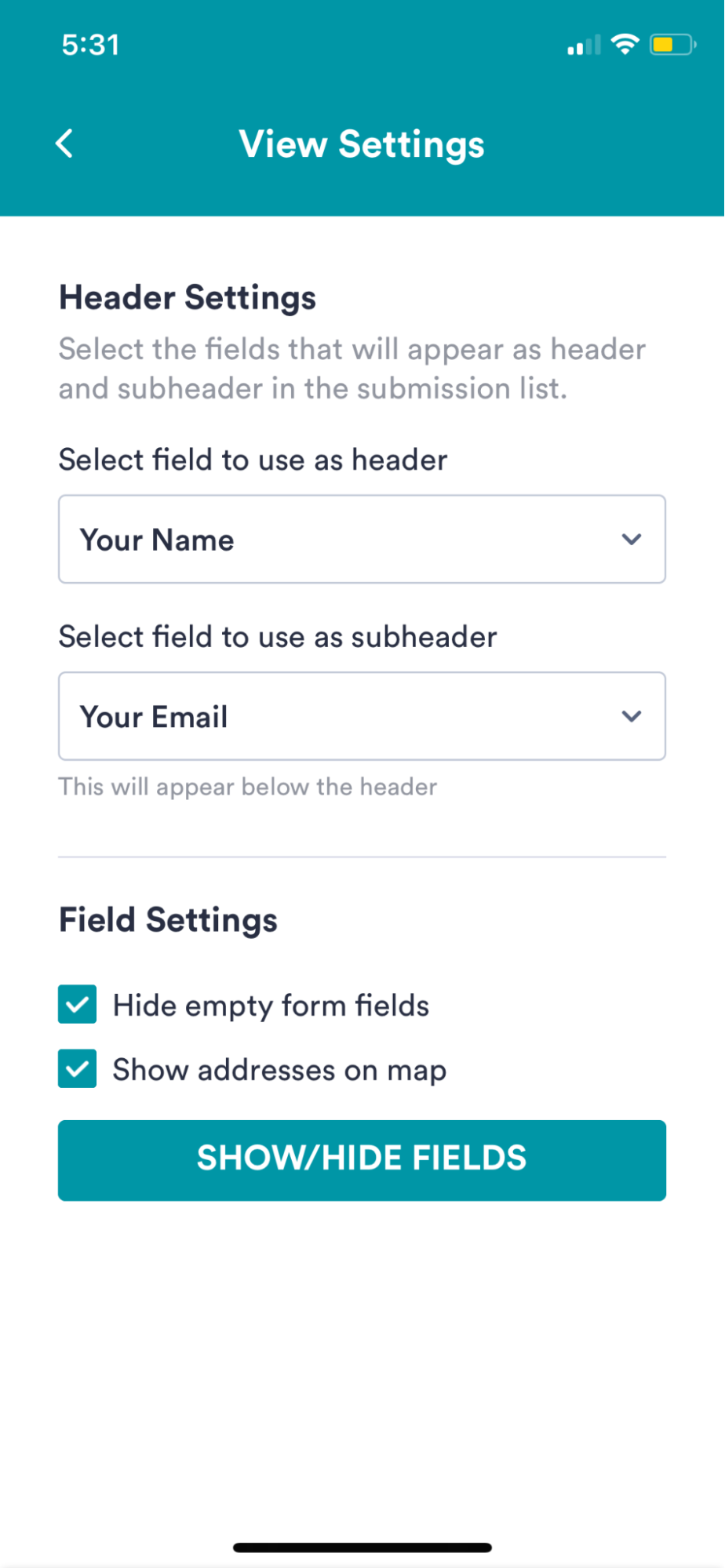
Task: Click the chevron in the Your Name field
Action: pyautogui.click(x=632, y=539)
